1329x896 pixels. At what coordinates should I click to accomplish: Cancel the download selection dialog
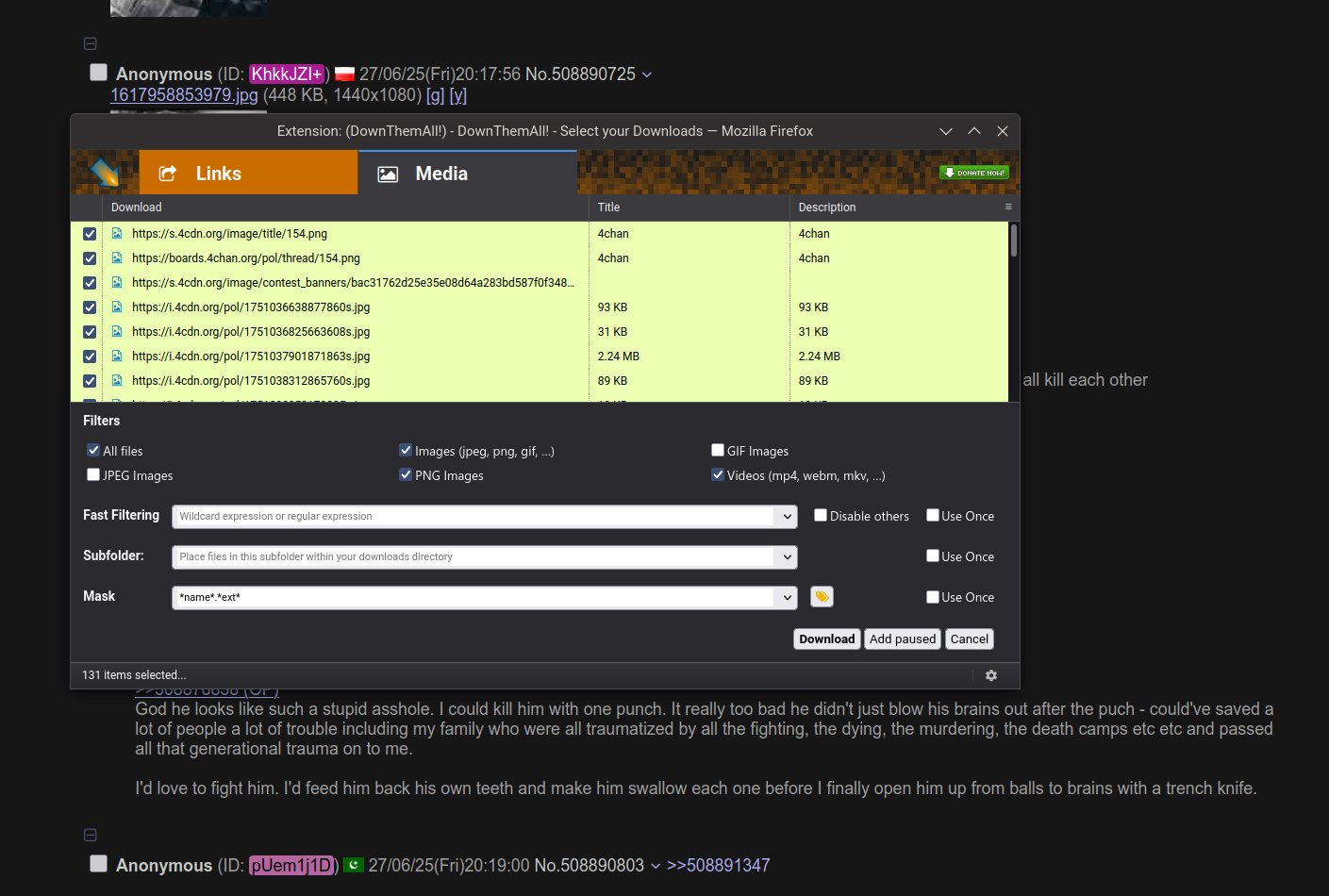970,639
